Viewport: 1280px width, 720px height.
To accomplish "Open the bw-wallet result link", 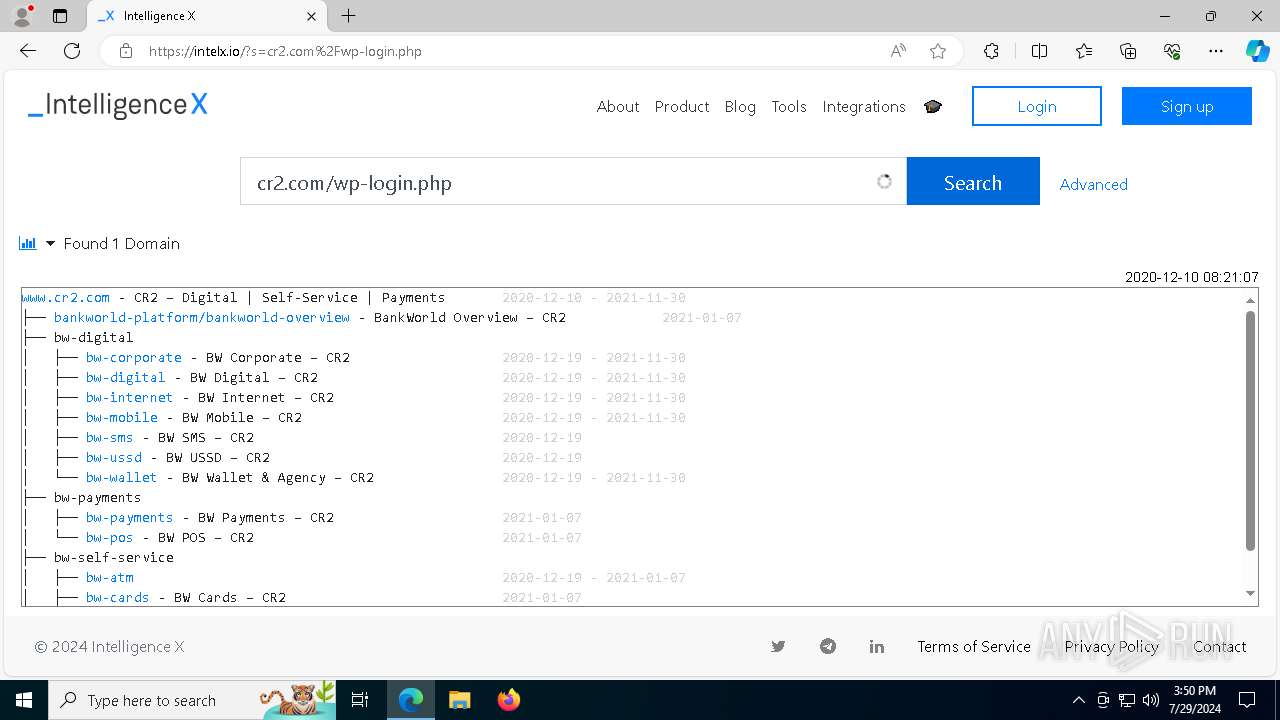I will 122,477.
